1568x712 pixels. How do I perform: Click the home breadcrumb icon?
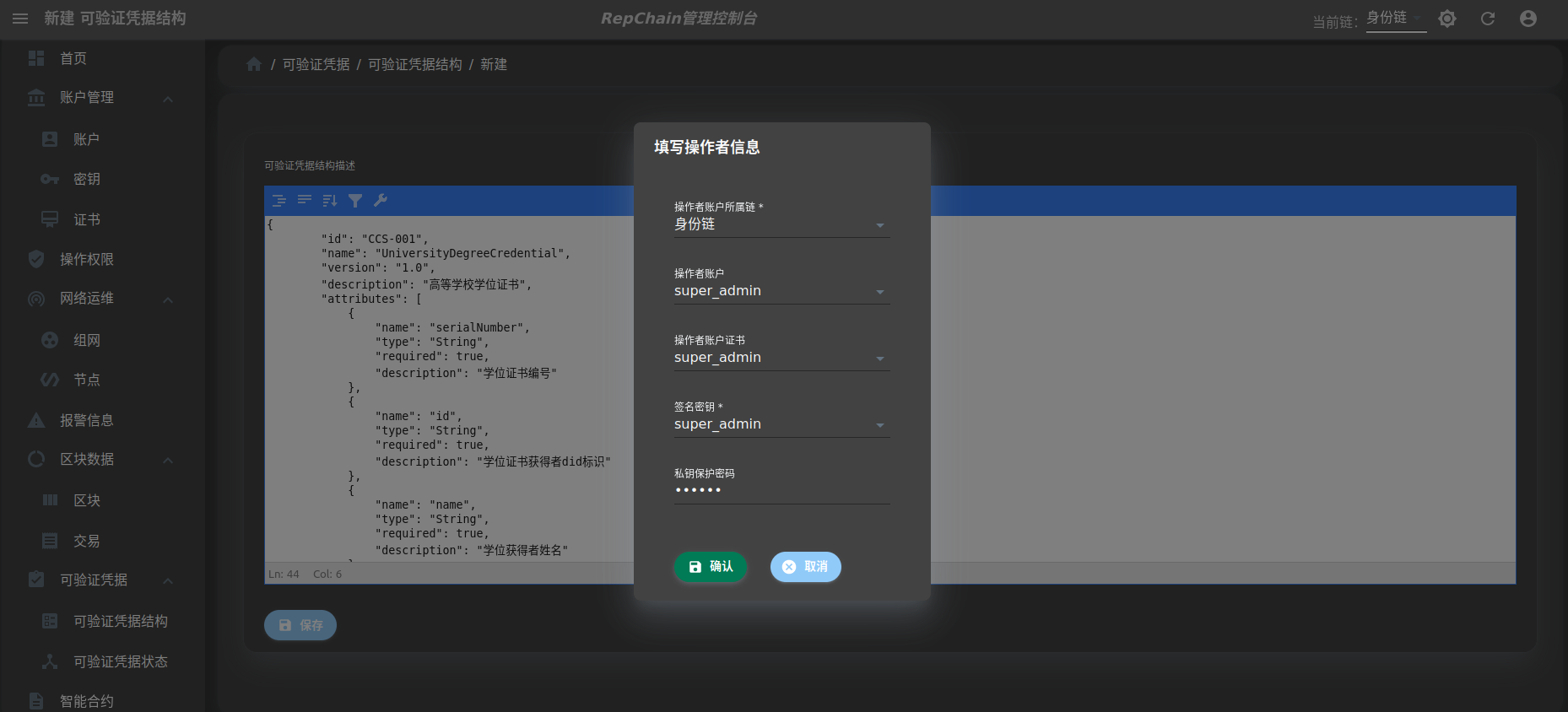tap(254, 64)
